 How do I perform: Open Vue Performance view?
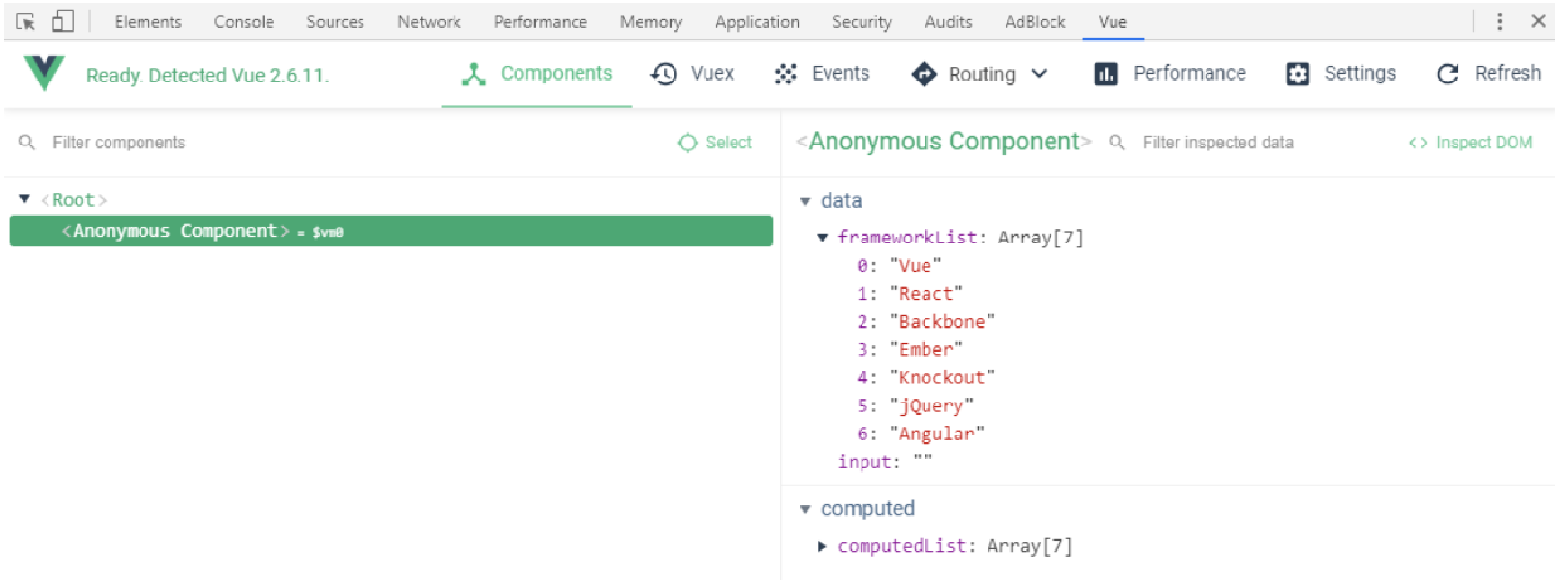coord(1189,74)
